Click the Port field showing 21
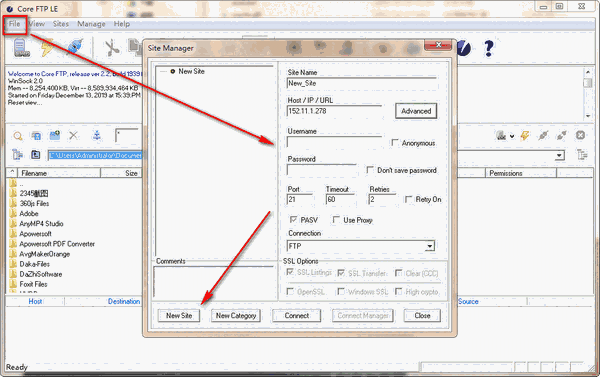This screenshot has width=600, height=377. (300, 199)
